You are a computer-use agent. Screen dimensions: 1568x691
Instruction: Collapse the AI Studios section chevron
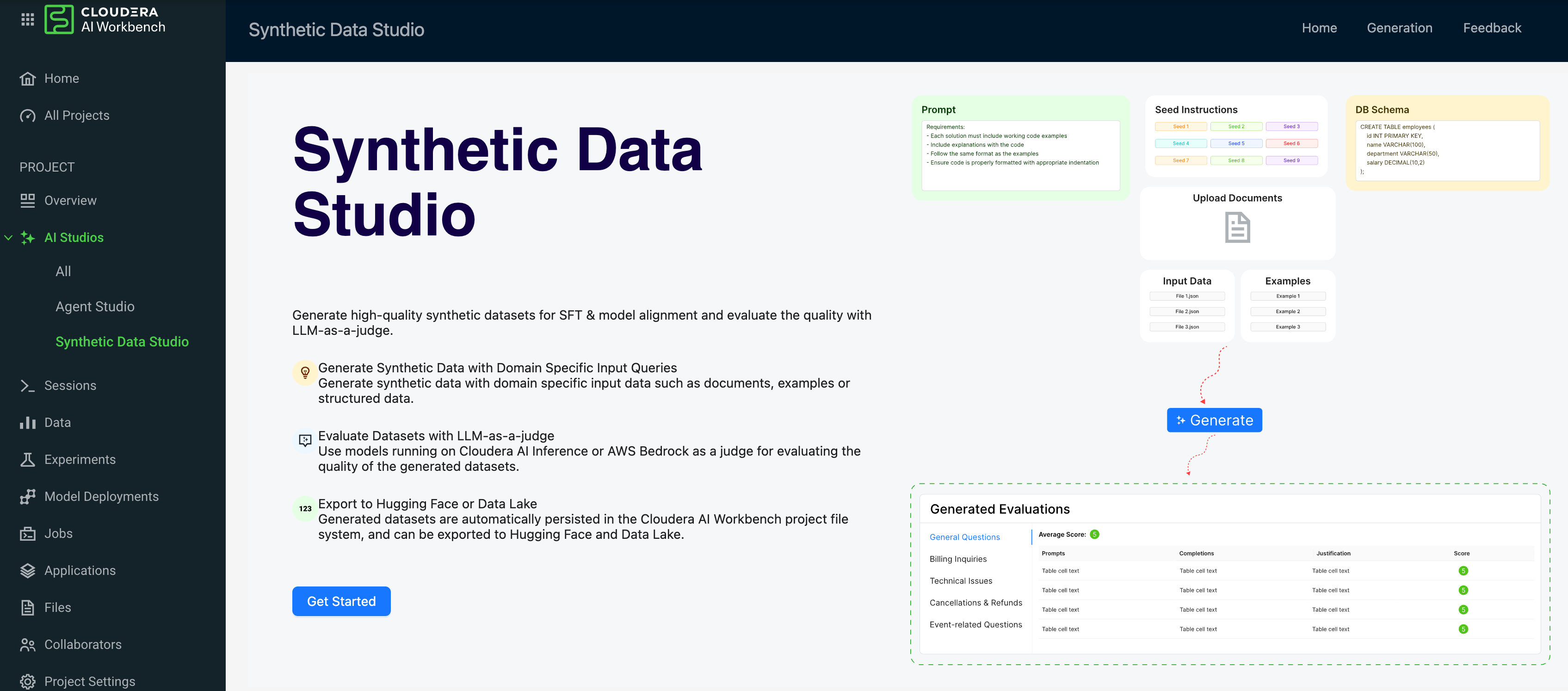click(8, 237)
